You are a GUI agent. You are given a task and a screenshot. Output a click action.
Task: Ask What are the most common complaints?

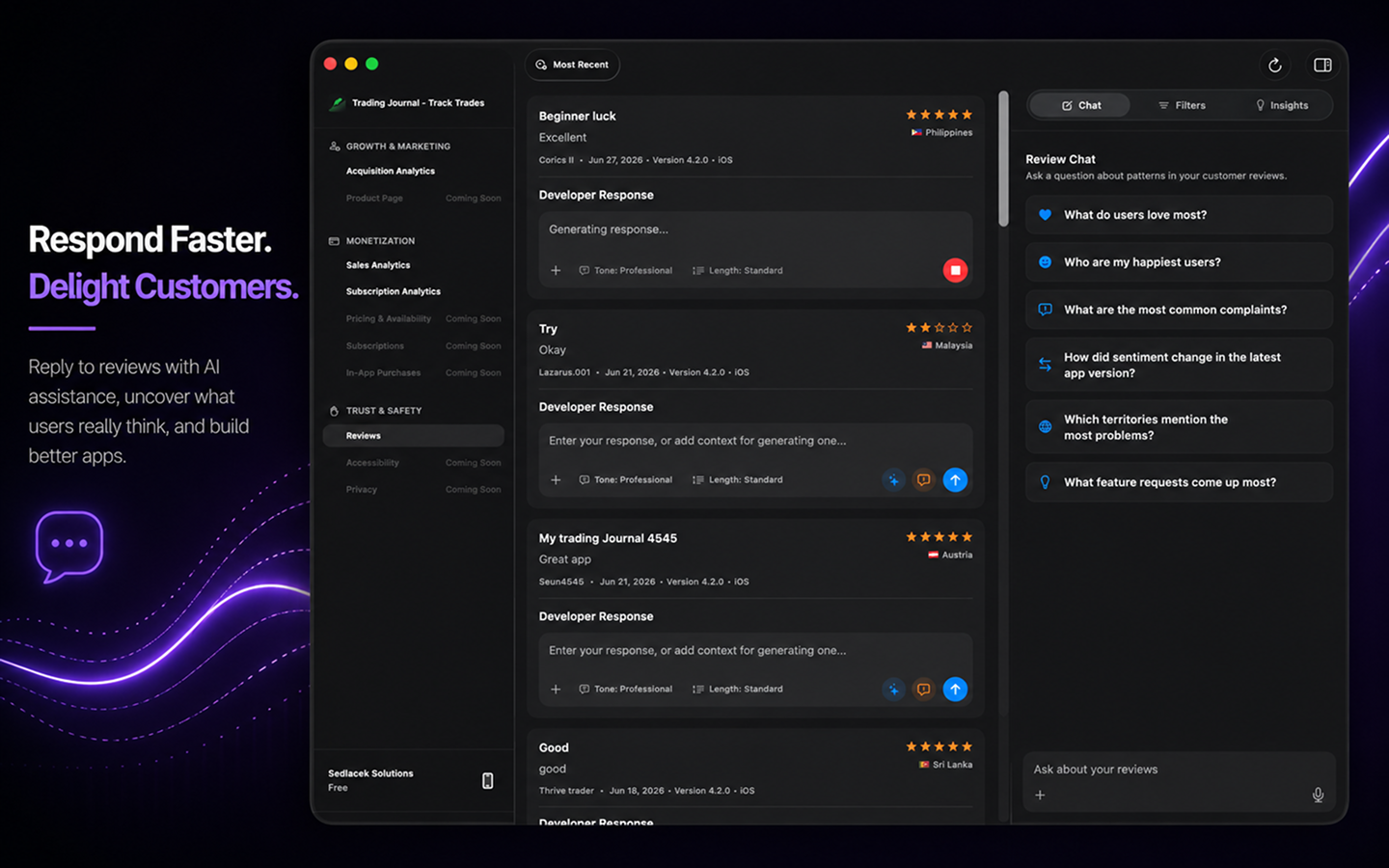point(1179,310)
